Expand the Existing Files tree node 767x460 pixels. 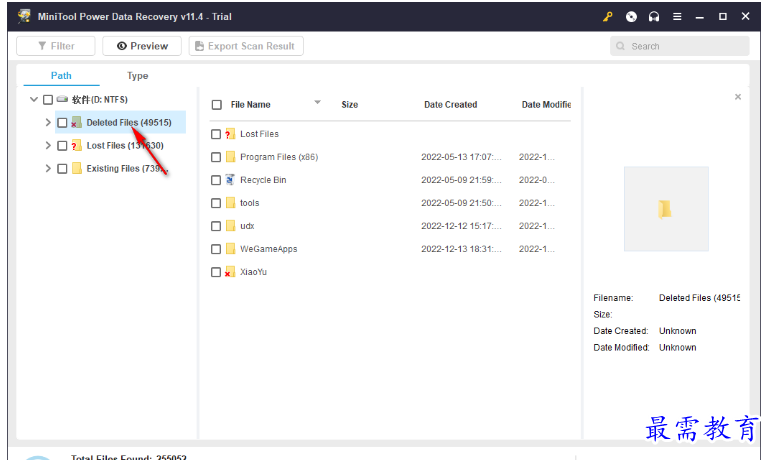coord(48,168)
